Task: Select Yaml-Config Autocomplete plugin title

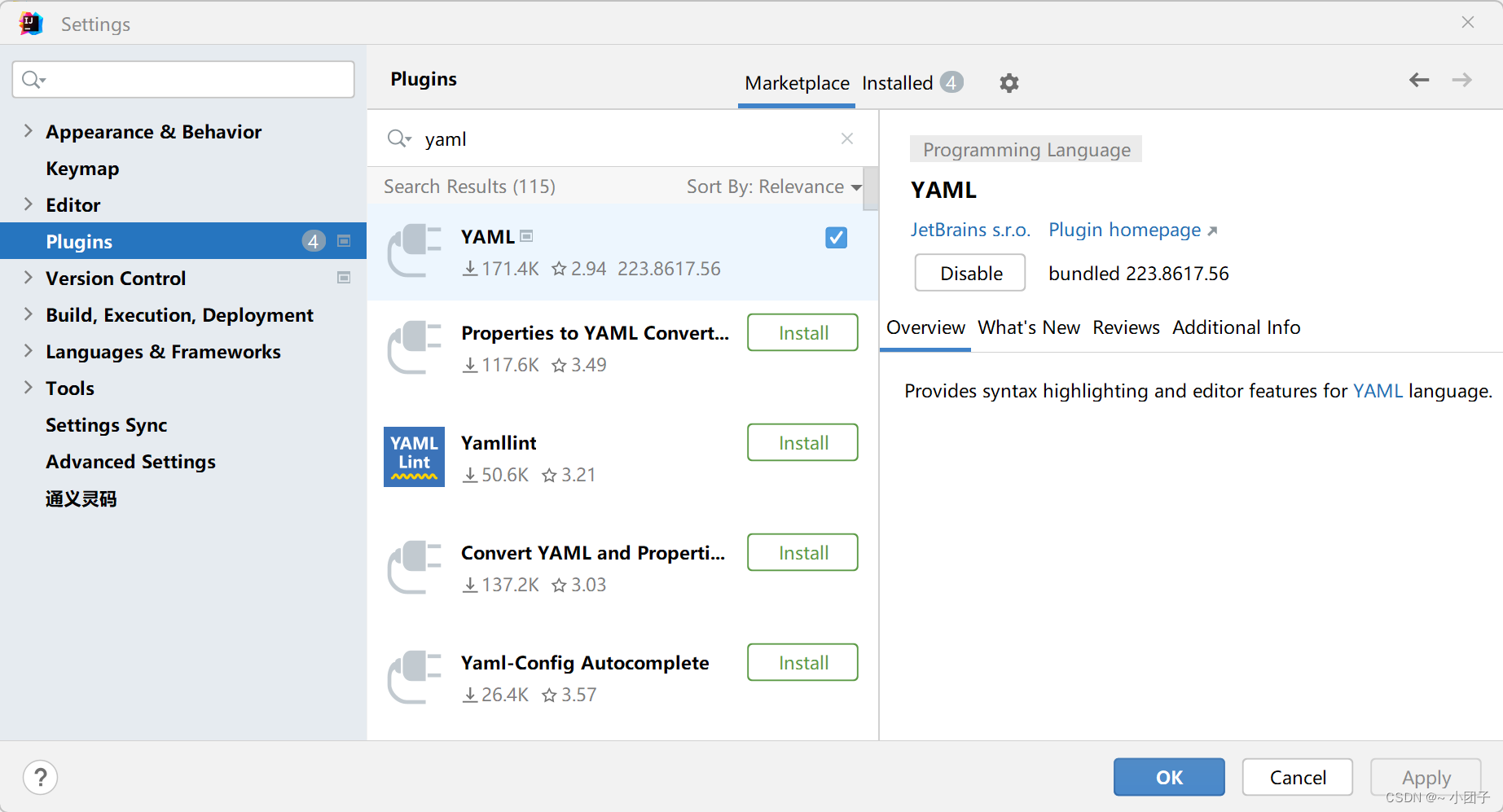Action: click(x=585, y=663)
